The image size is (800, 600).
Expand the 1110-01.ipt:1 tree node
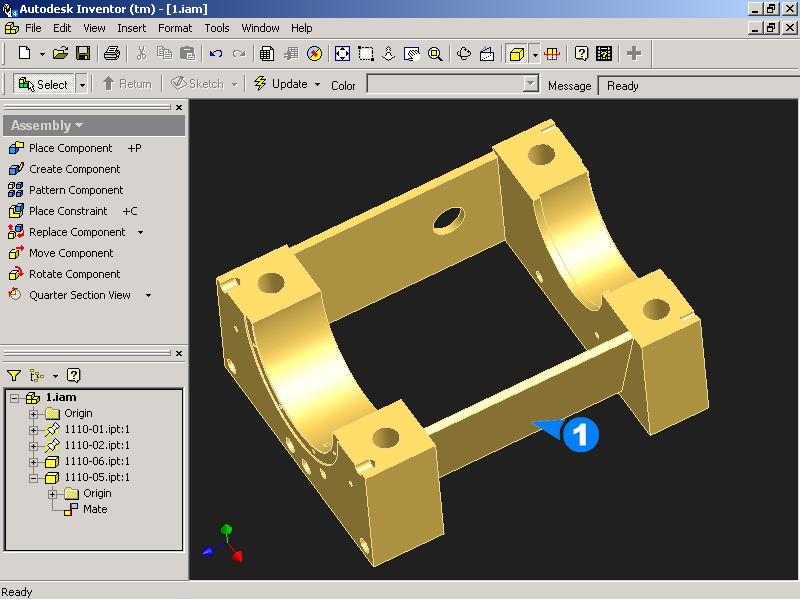(33, 430)
